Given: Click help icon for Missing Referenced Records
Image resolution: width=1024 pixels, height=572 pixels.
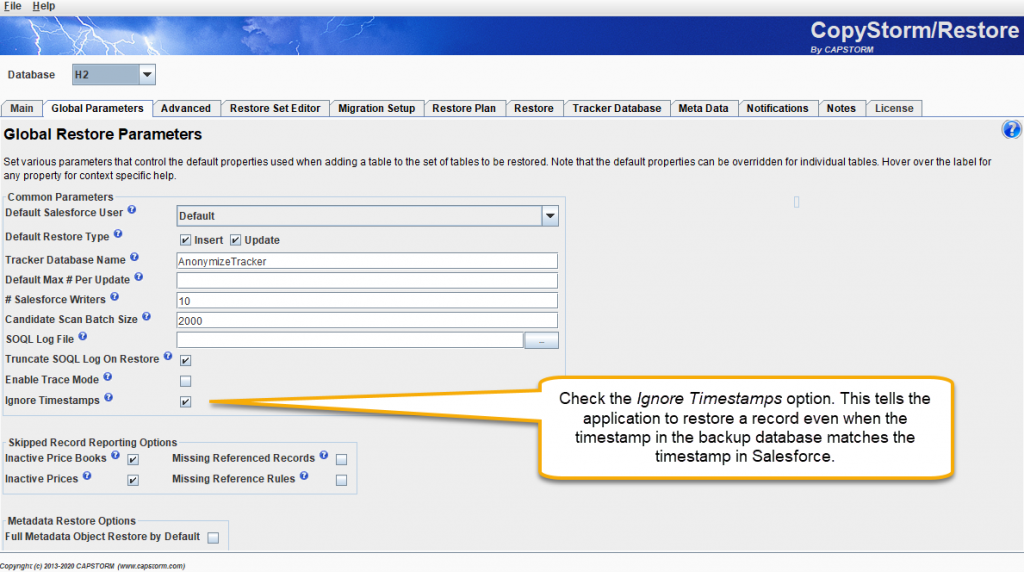Looking at the screenshot, I should pos(324,455).
